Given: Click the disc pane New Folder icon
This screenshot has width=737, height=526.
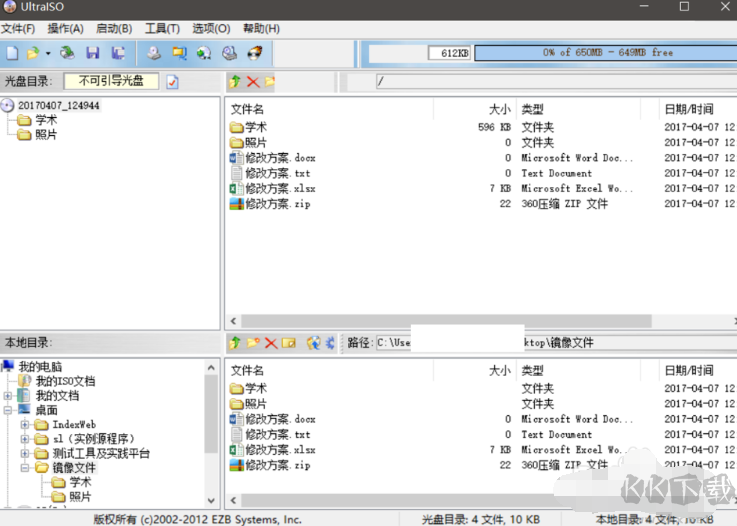Looking at the screenshot, I should [270, 82].
